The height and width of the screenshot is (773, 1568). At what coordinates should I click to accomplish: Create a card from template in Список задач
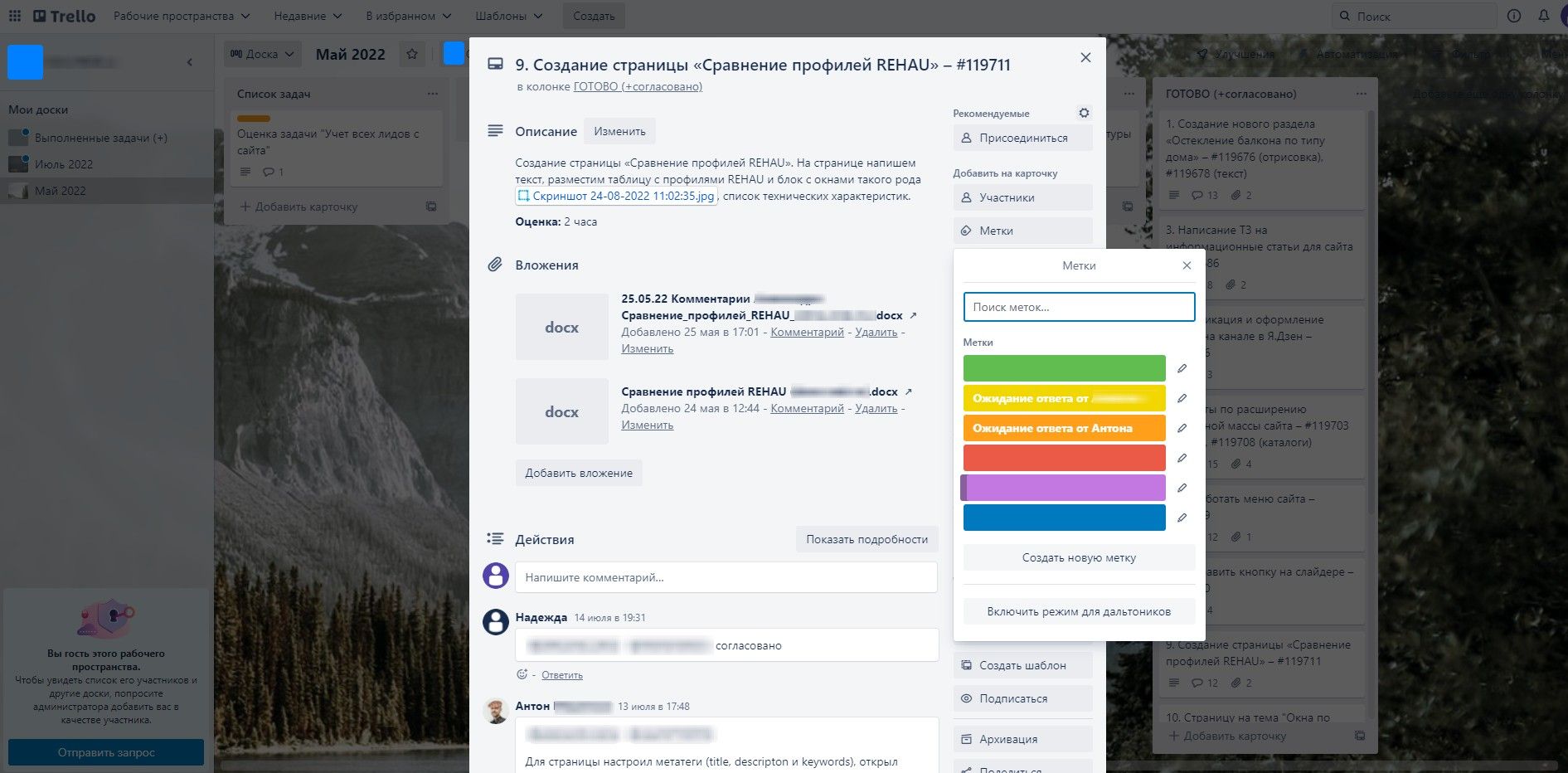point(430,207)
